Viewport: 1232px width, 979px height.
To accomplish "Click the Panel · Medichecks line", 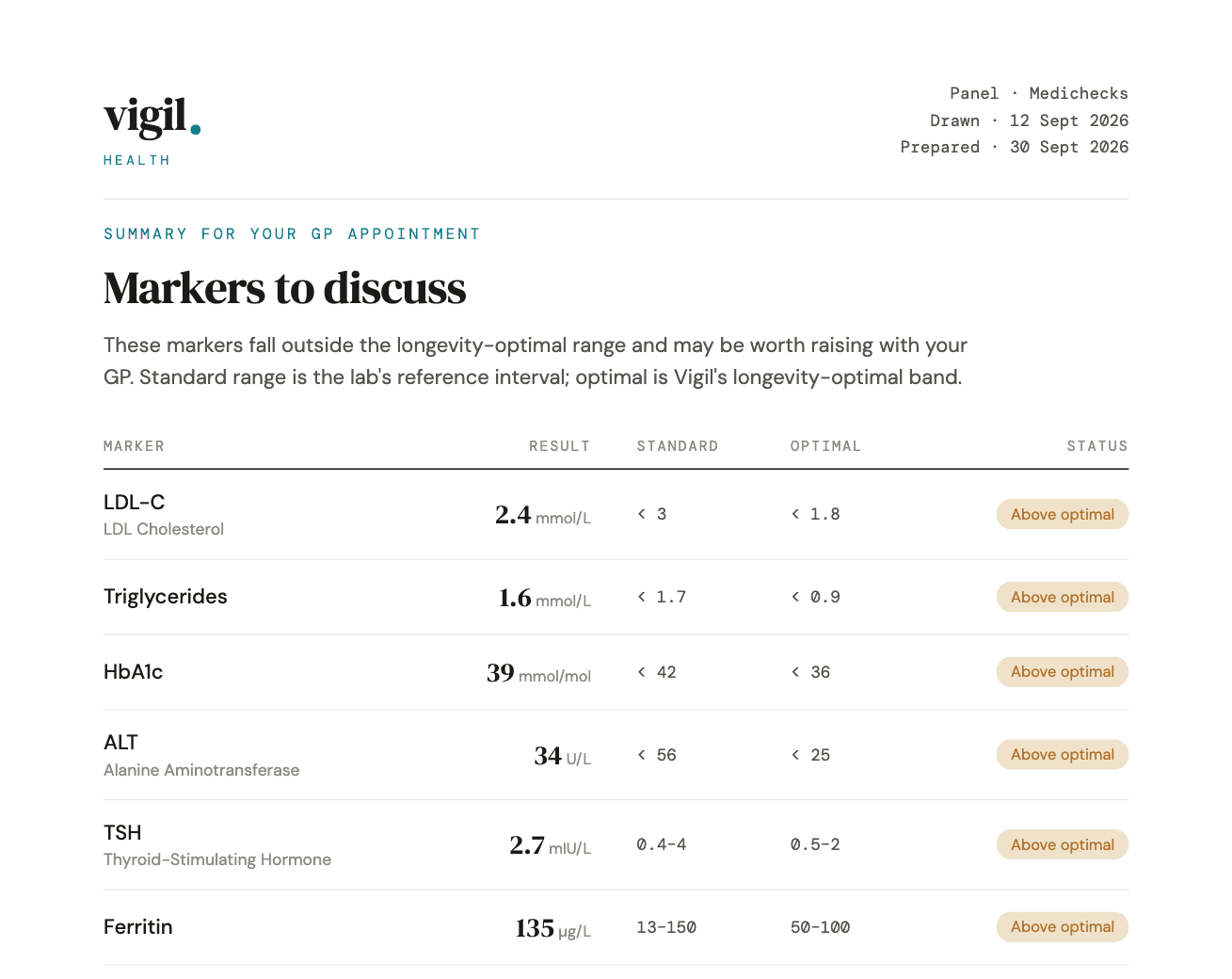I will point(1039,93).
